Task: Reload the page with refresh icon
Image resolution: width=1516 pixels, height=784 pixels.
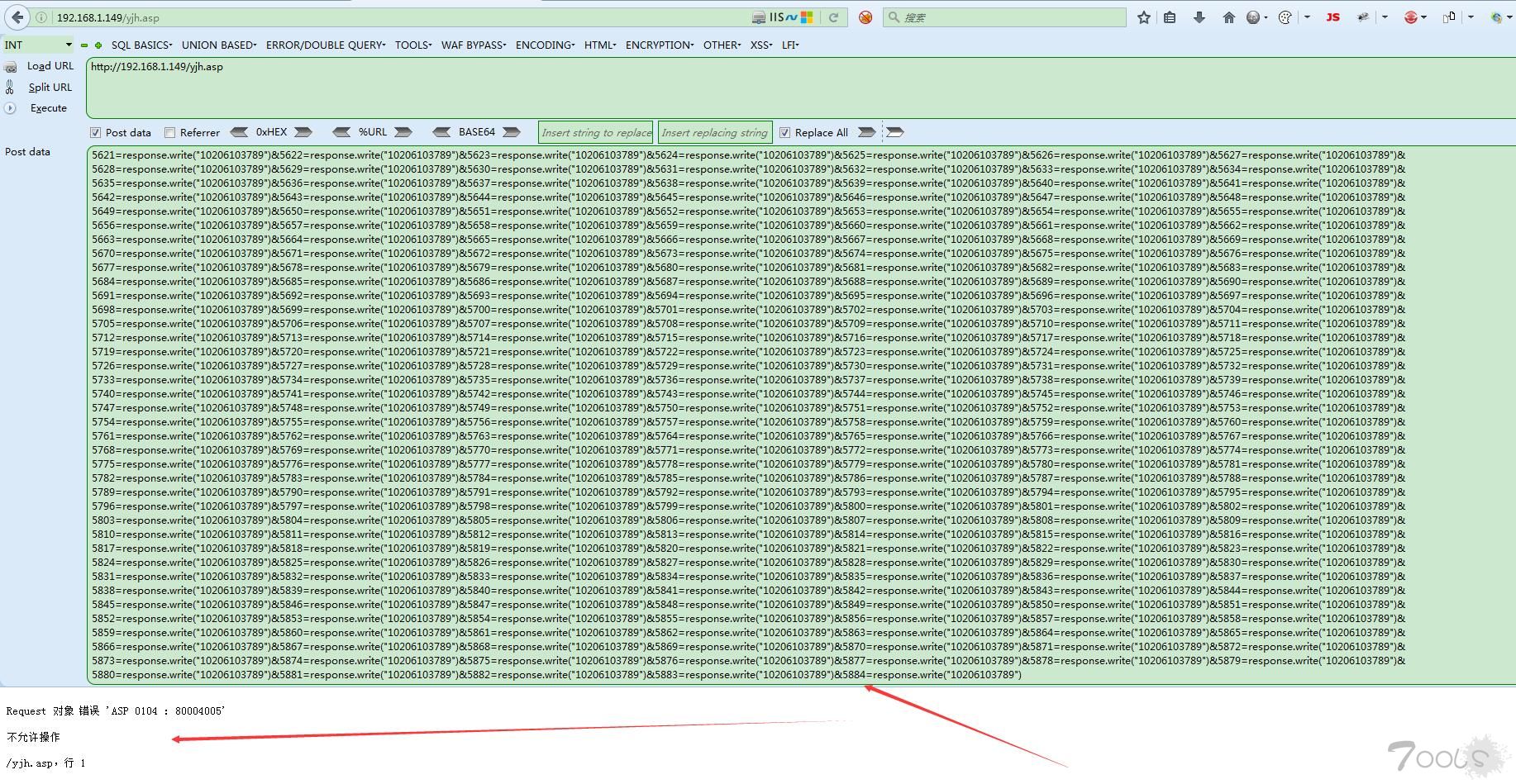Action: click(833, 17)
